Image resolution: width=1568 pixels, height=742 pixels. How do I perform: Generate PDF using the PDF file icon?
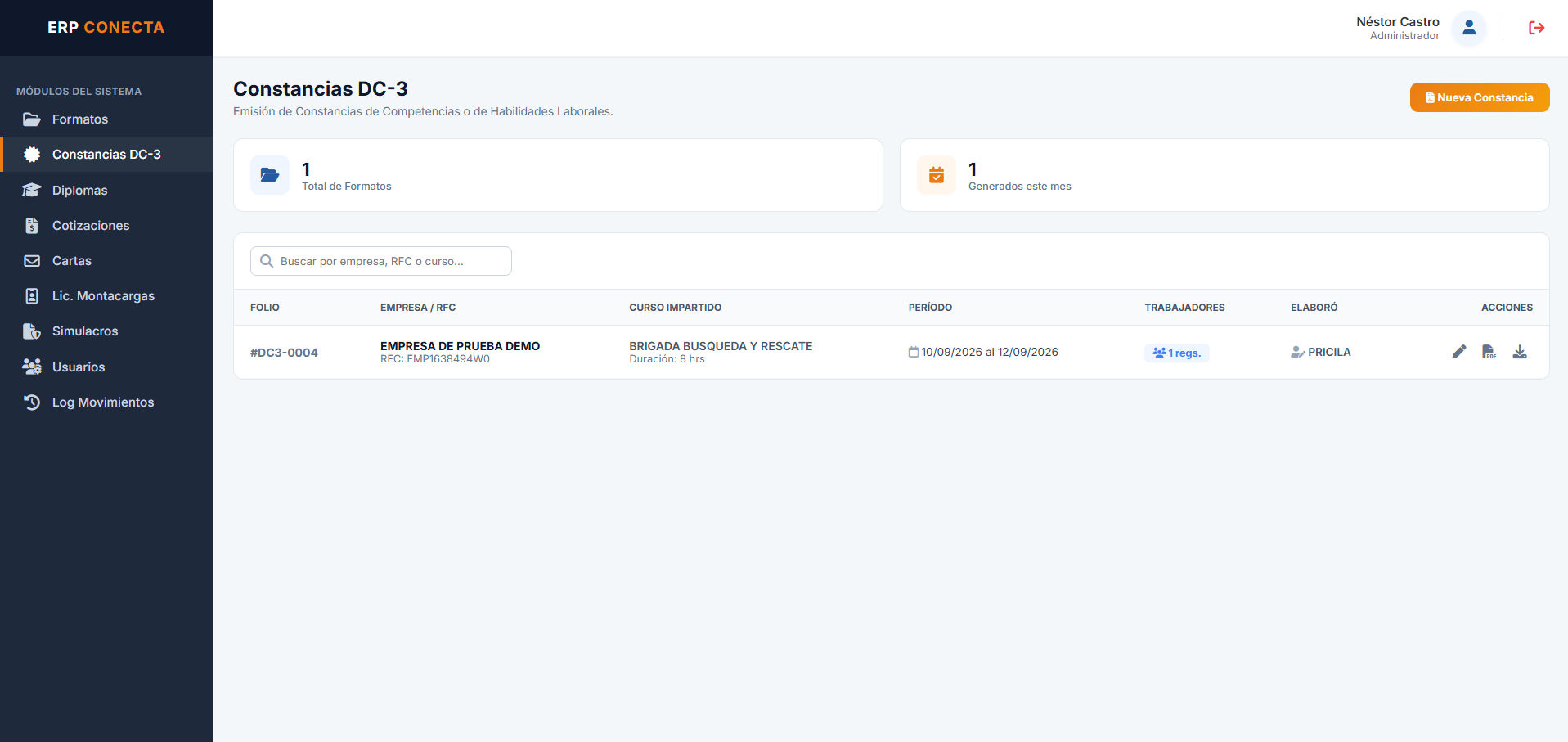[x=1489, y=352]
